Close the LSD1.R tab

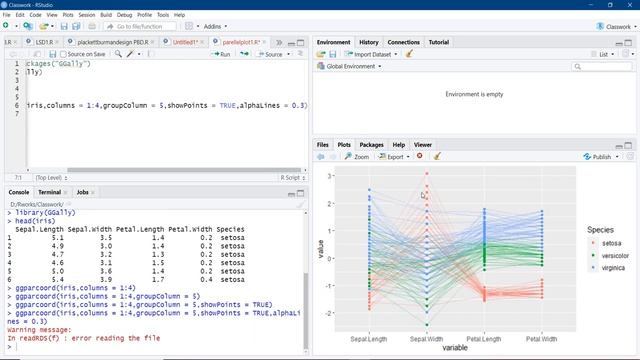[x=57, y=42]
